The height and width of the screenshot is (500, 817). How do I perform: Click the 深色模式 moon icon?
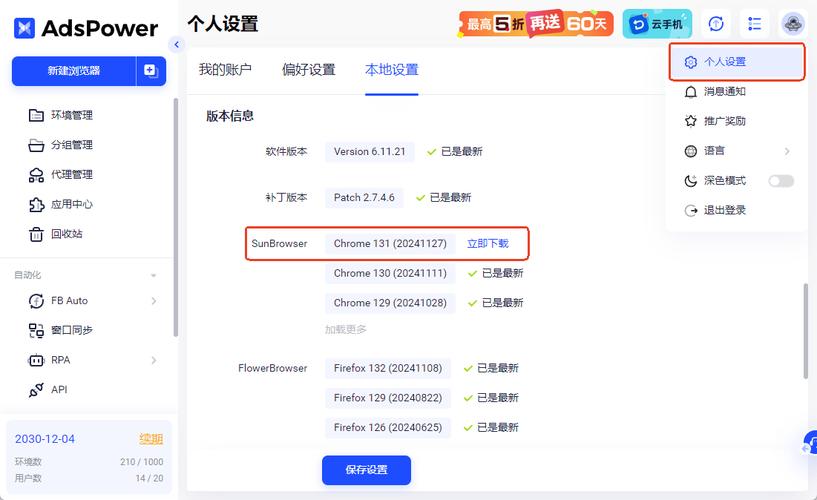[x=690, y=181]
